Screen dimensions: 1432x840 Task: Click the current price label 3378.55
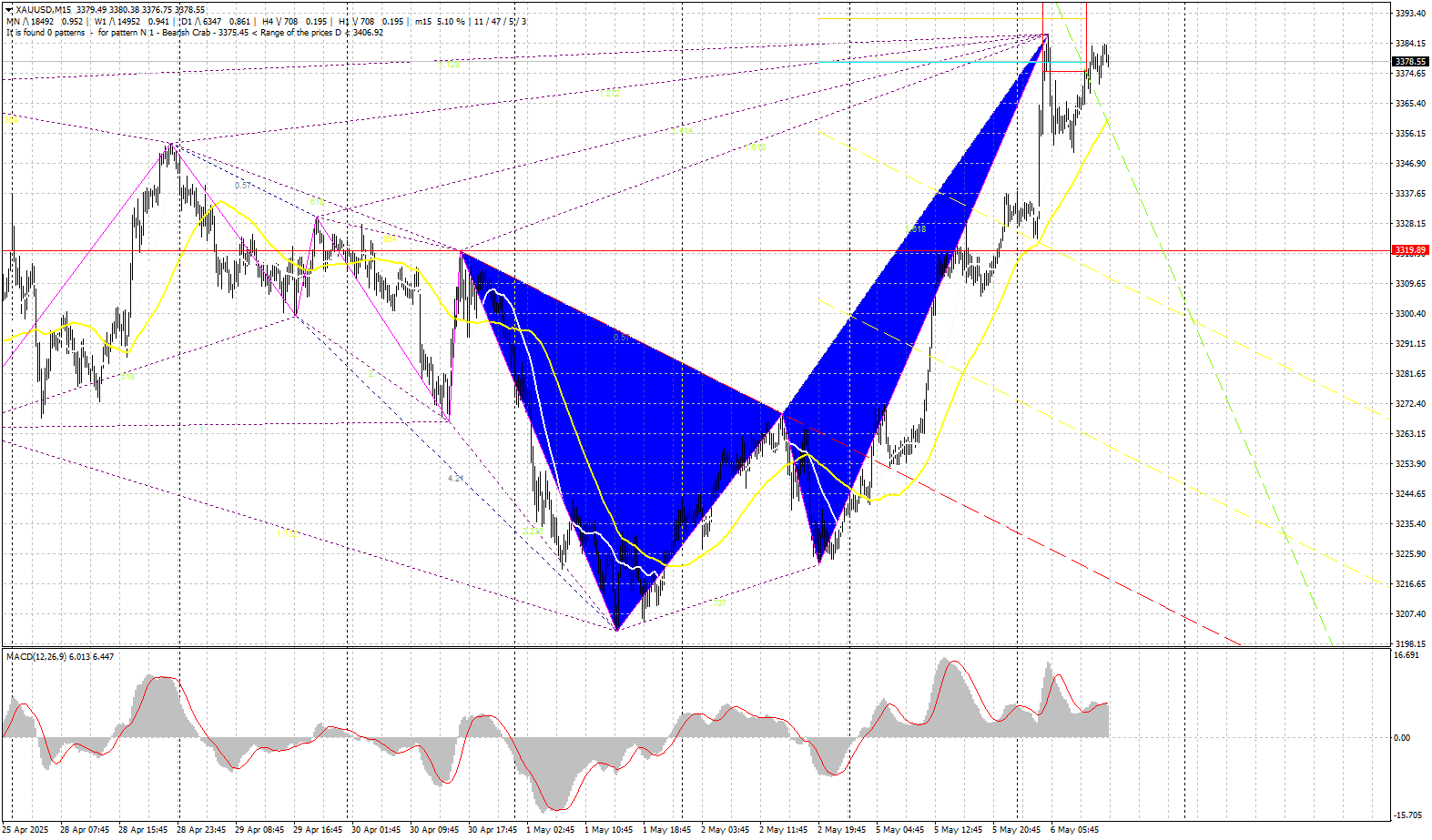[1410, 62]
